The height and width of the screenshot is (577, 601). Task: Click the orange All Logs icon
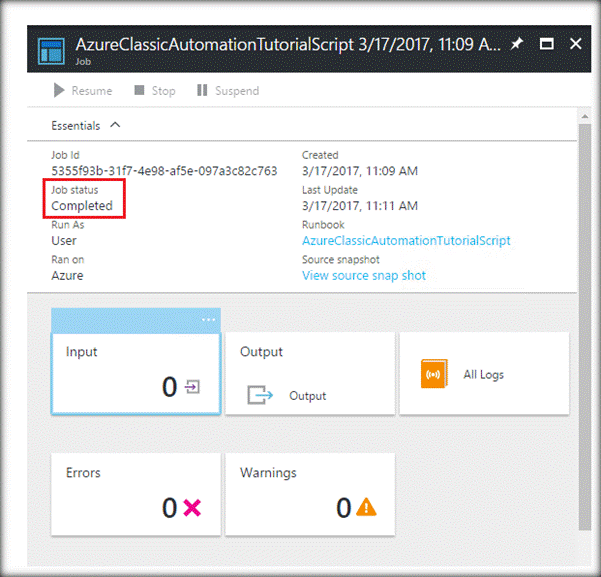(434, 373)
